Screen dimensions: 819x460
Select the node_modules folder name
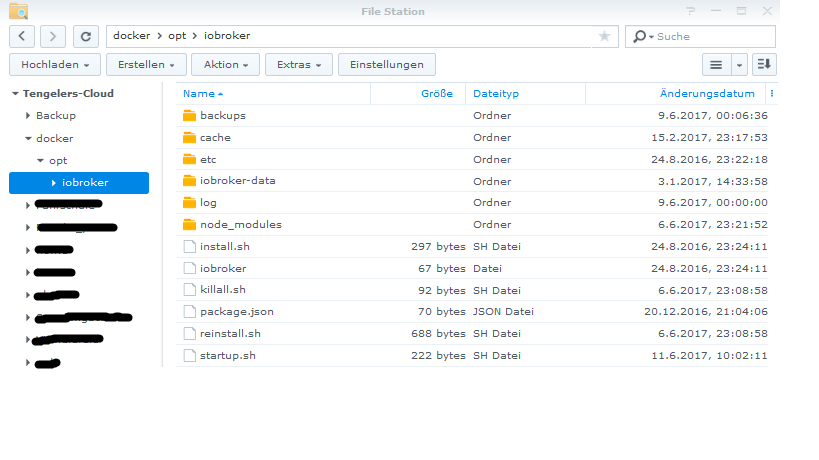click(241, 225)
